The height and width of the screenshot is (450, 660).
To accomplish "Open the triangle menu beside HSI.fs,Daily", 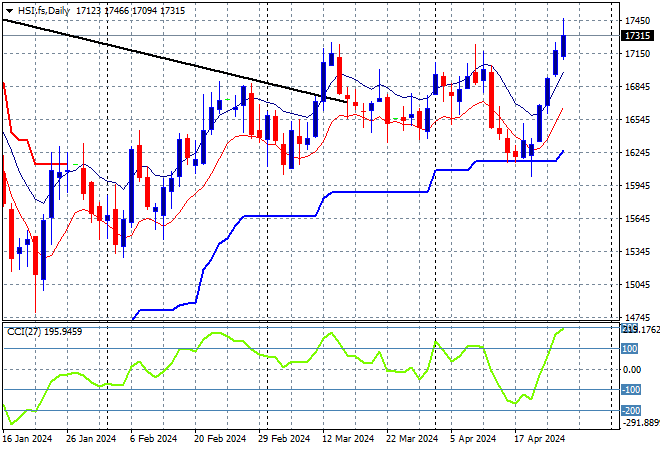I will click(x=9, y=8).
